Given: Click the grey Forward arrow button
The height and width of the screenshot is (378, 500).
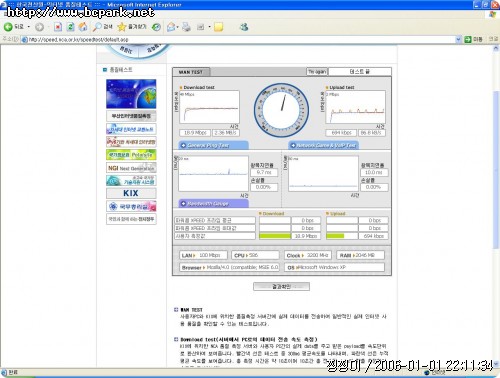Looking at the screenshot, I should click(x=39, y=27).
